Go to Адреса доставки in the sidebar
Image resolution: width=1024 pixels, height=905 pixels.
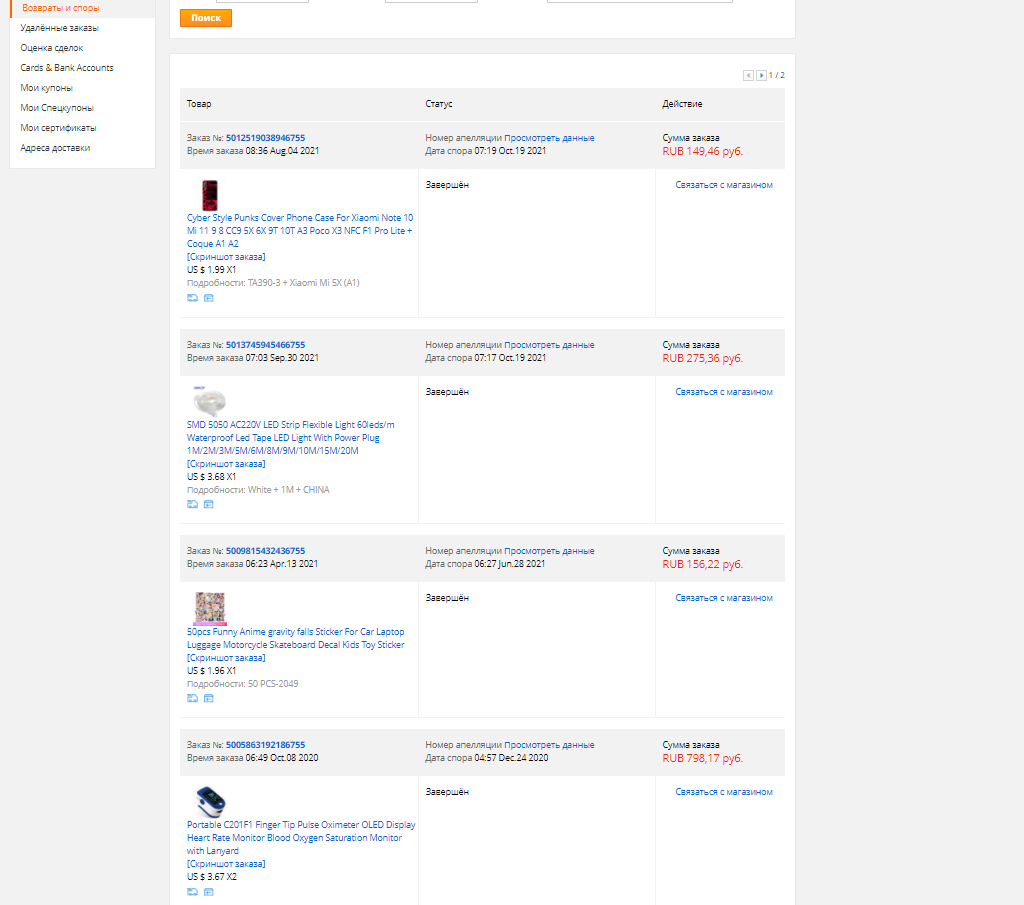[x=55, y=148]
